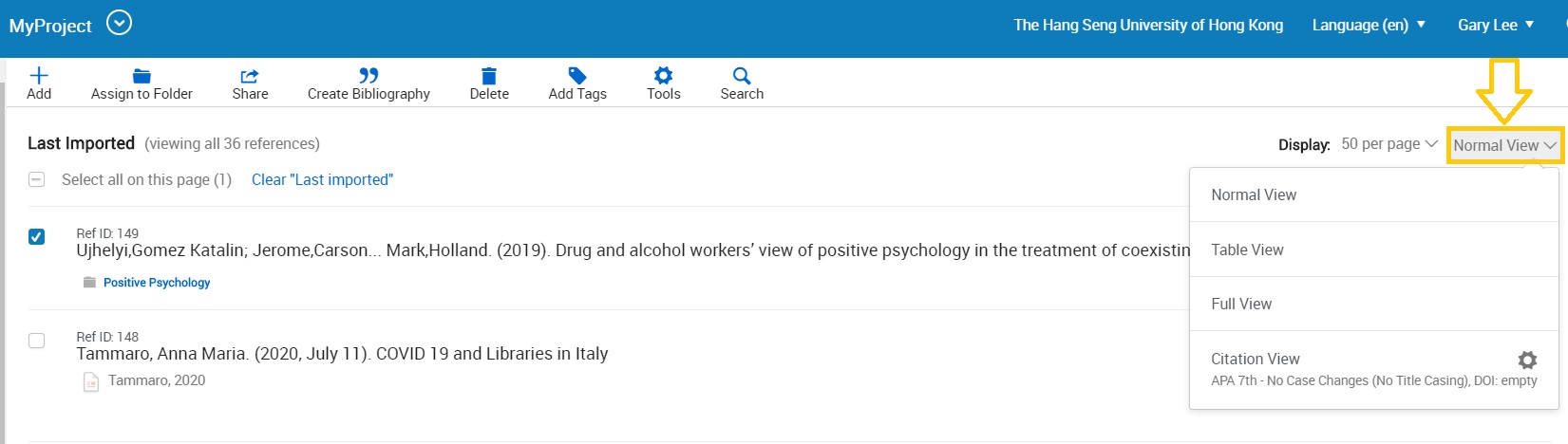
Task: Uncheck the Ref ID 149 checkbox
Action: 36,237
